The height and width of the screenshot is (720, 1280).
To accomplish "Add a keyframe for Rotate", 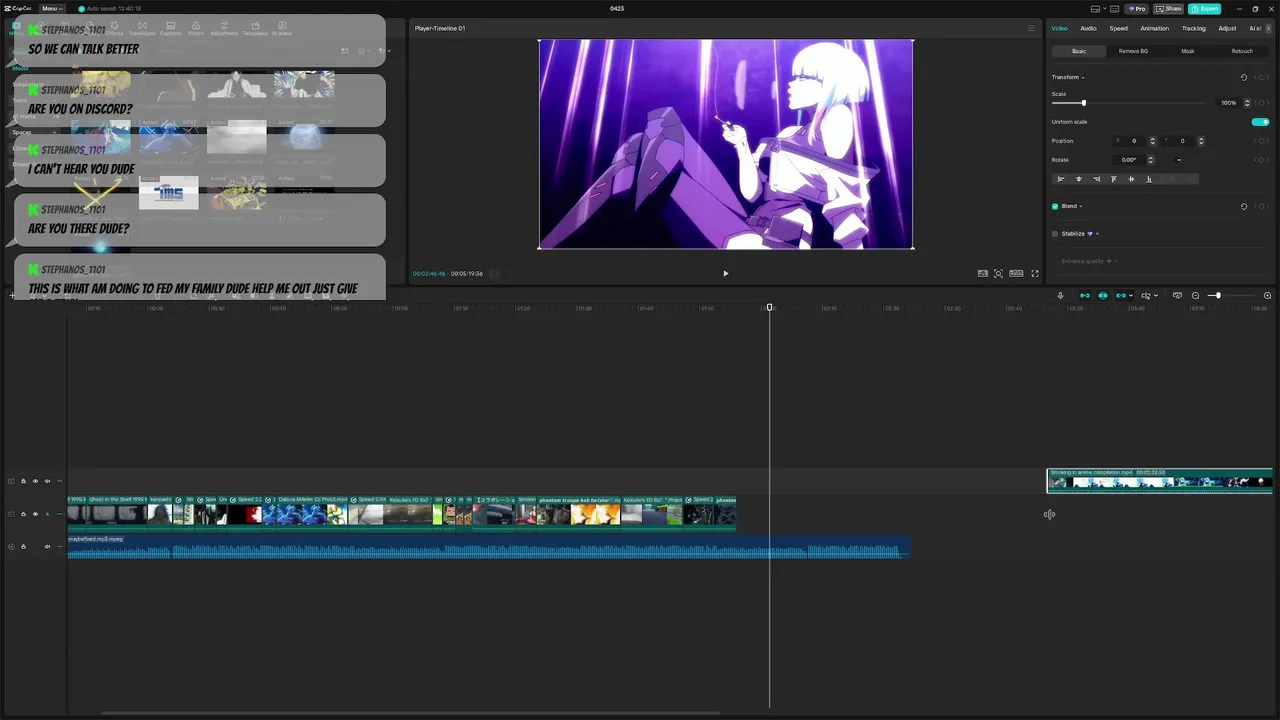I will tap(1262, 160).
